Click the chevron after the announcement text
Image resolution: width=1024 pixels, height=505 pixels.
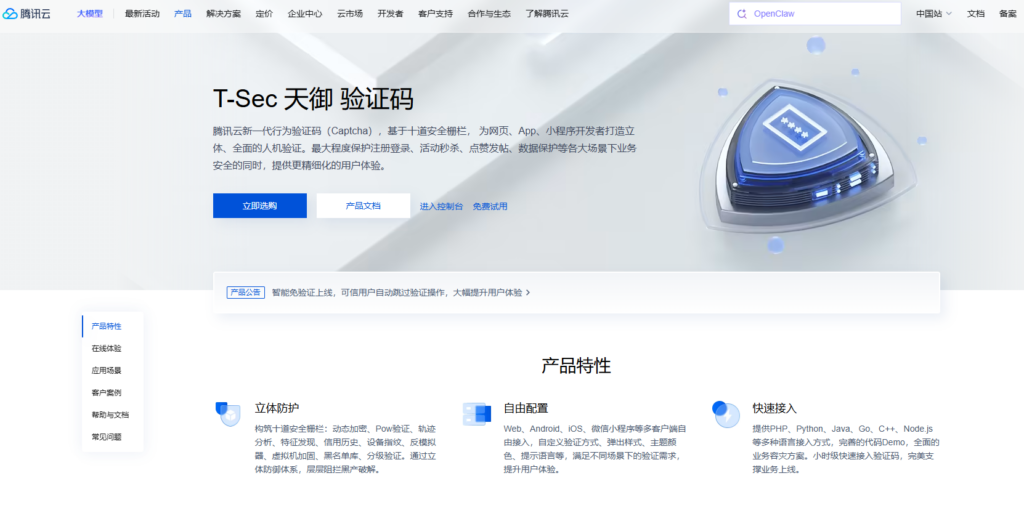tap(528, 293)
